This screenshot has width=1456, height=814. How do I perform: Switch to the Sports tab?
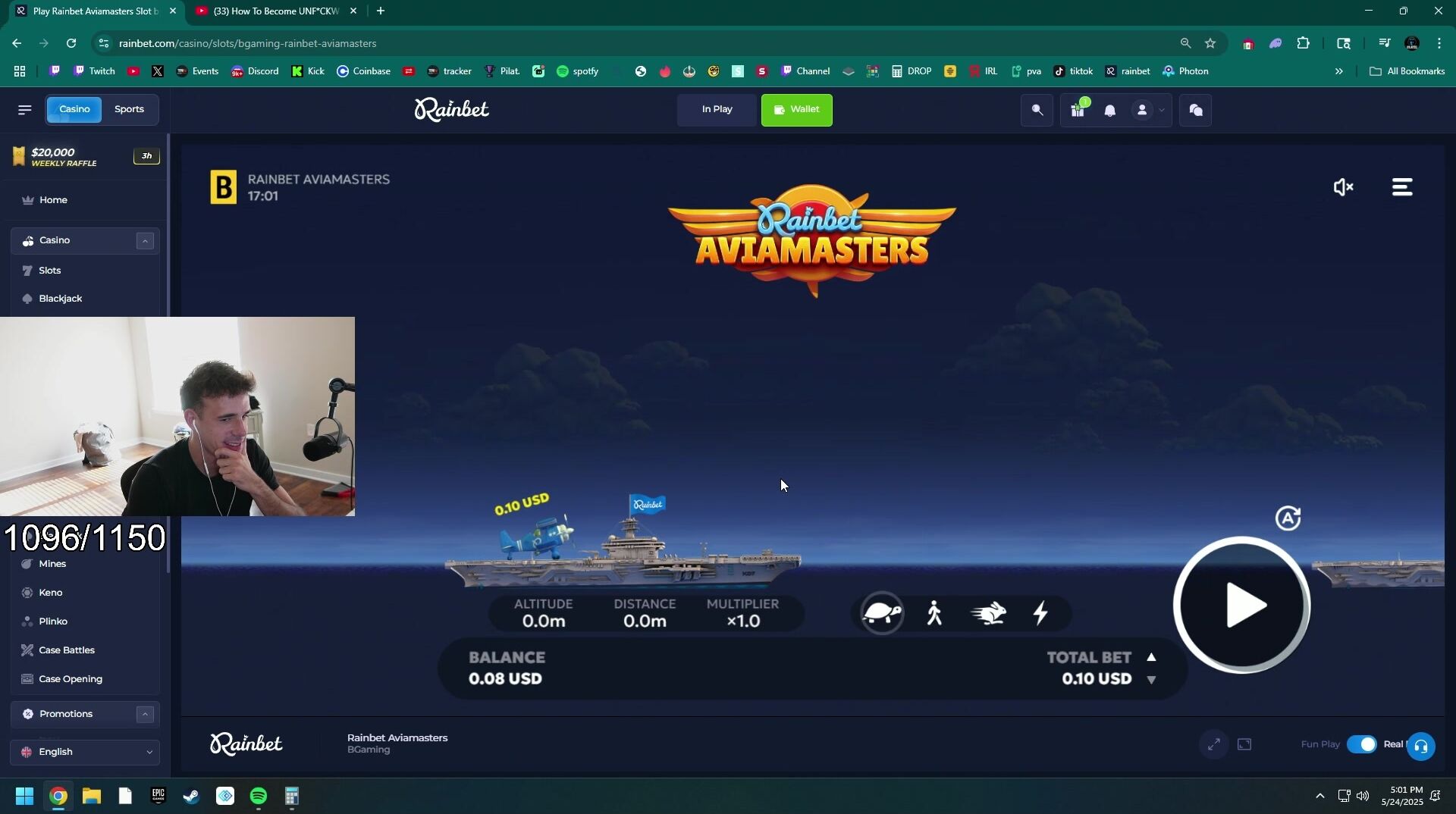[129, 109]
